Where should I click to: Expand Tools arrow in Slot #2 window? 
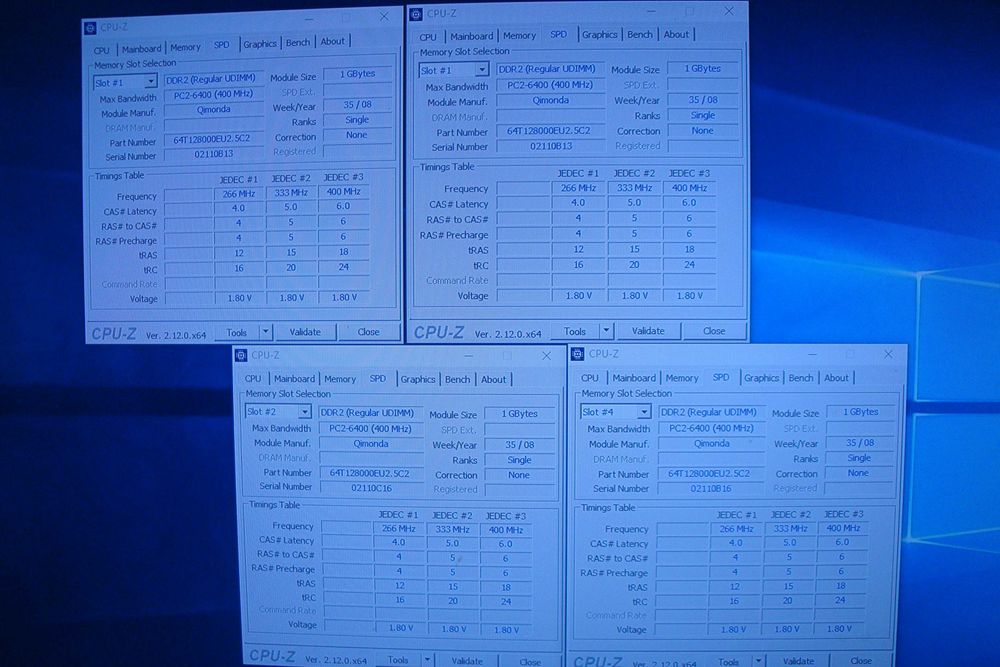click(x=427, y=660)
